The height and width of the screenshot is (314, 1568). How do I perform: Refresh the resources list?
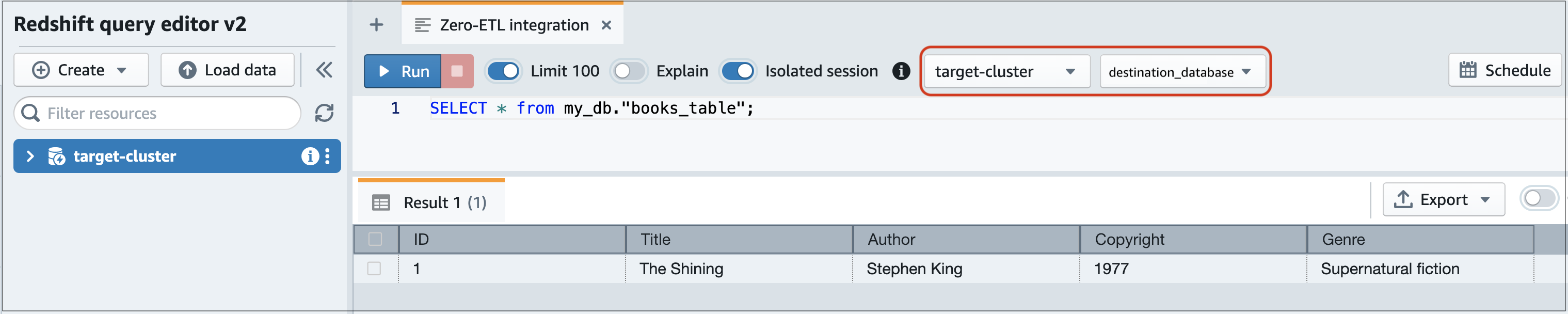coord(325,113)
